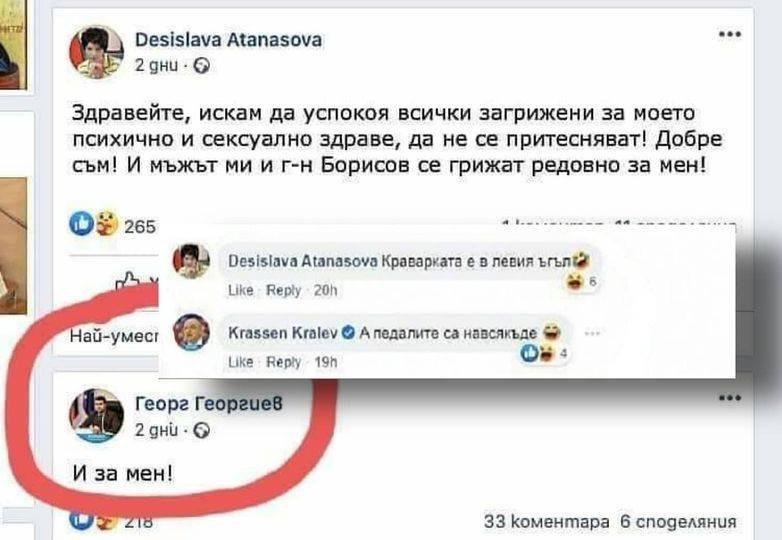Open the 6 споделяния shares link
Screen dimensions: 782x540
point(678,522)
